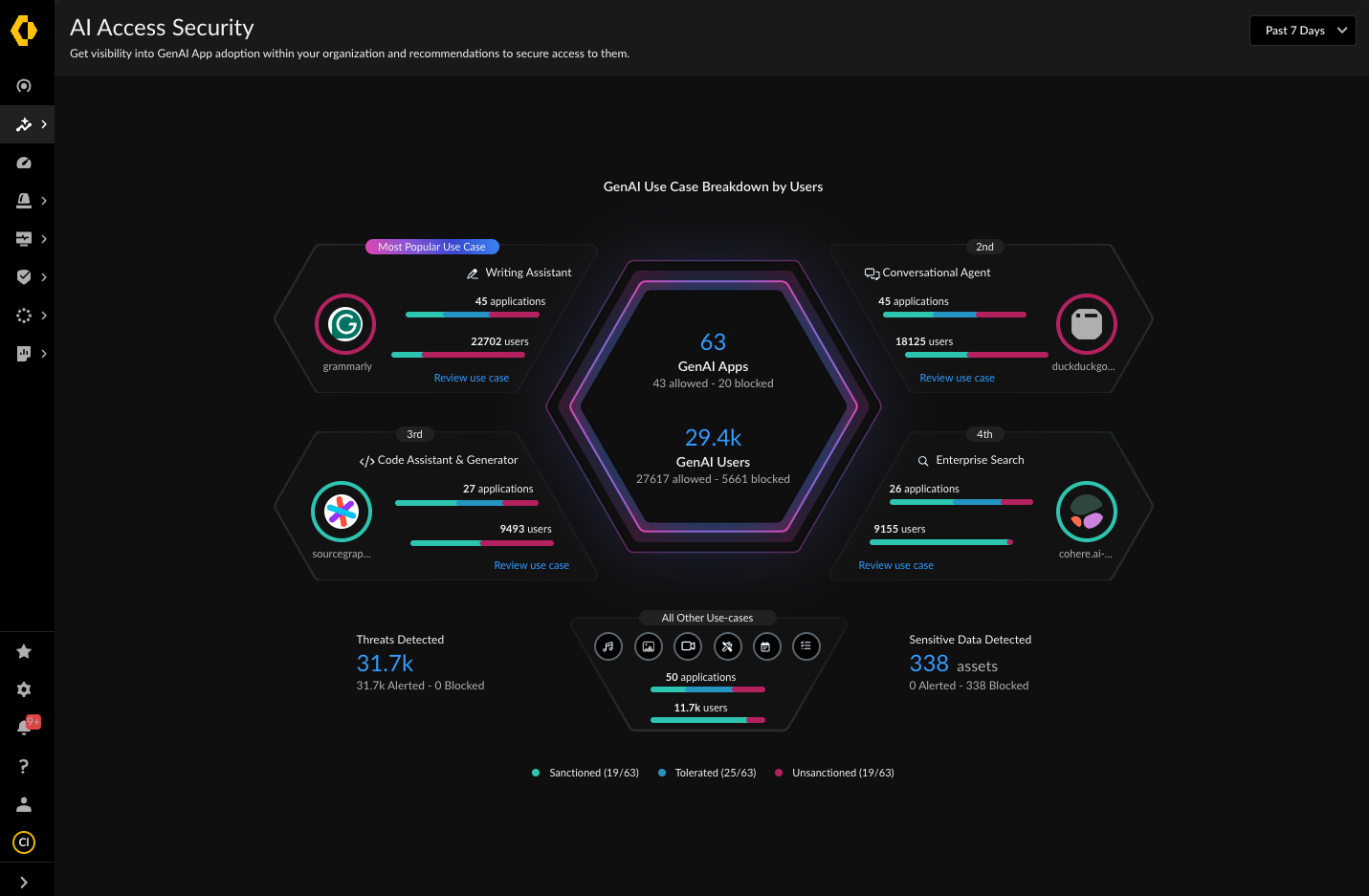Open the notifications bell with red badge
1369x896 pixels.
[x=27, y=726]
